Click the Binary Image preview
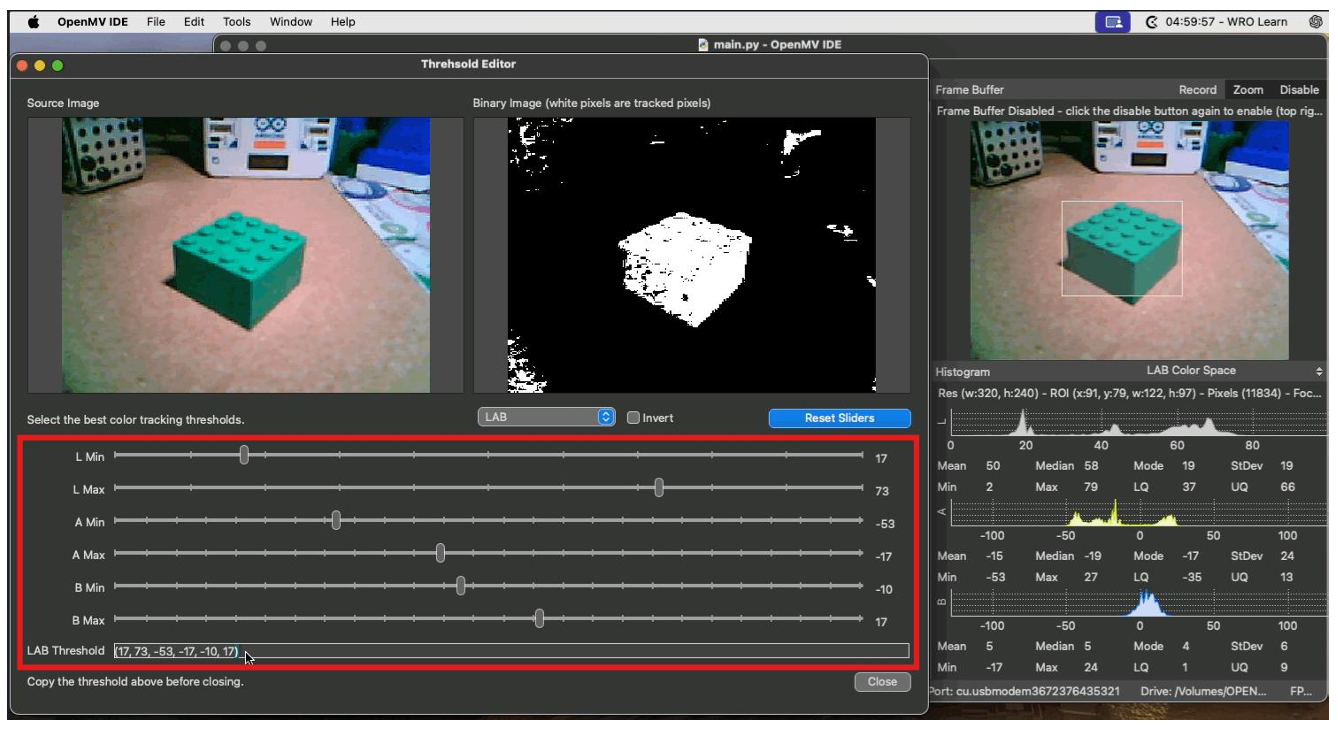Viewport: 1338px width, 731px height. (692, 255)
